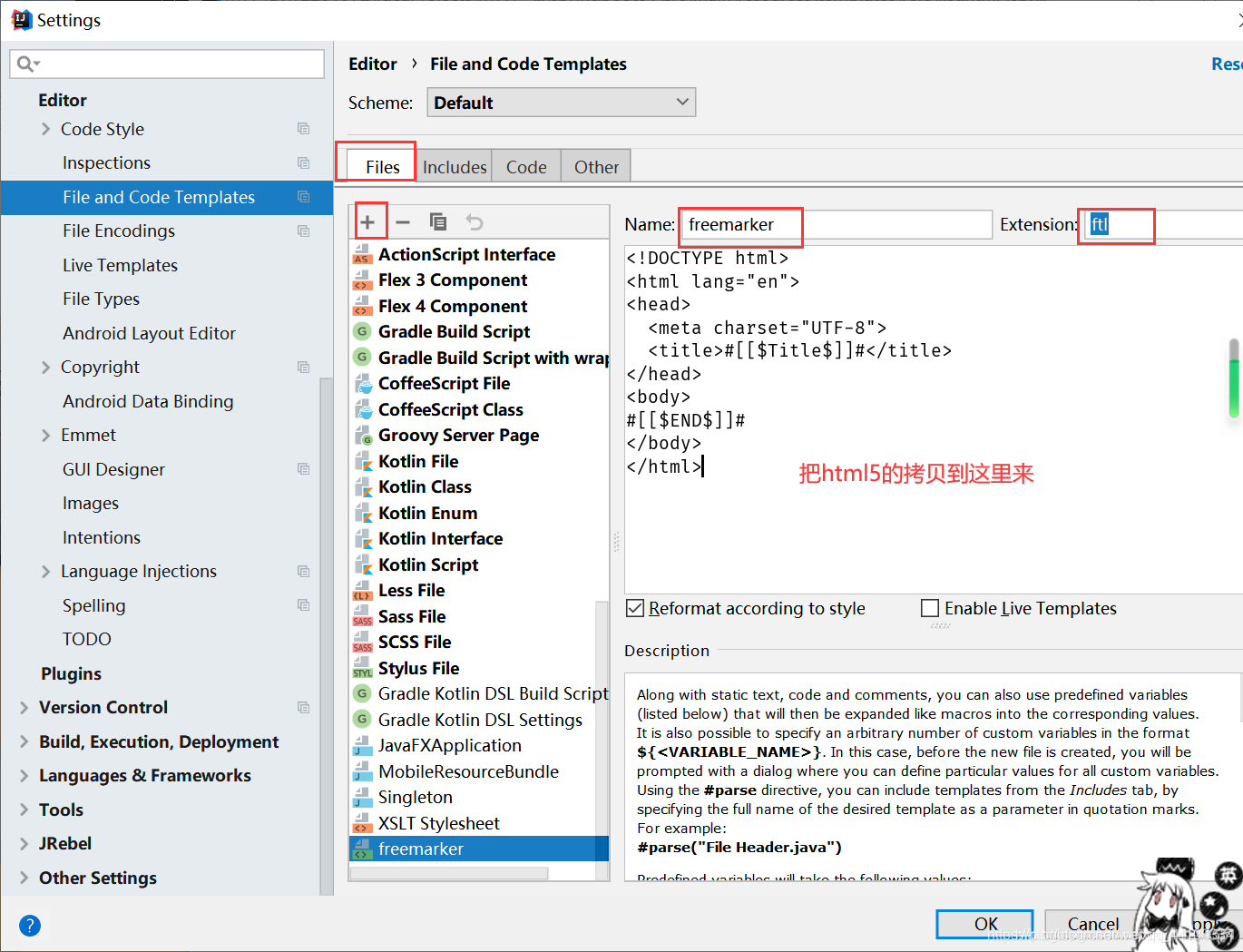Expand Build, Execution, Deployment section

tap(24, 741)
